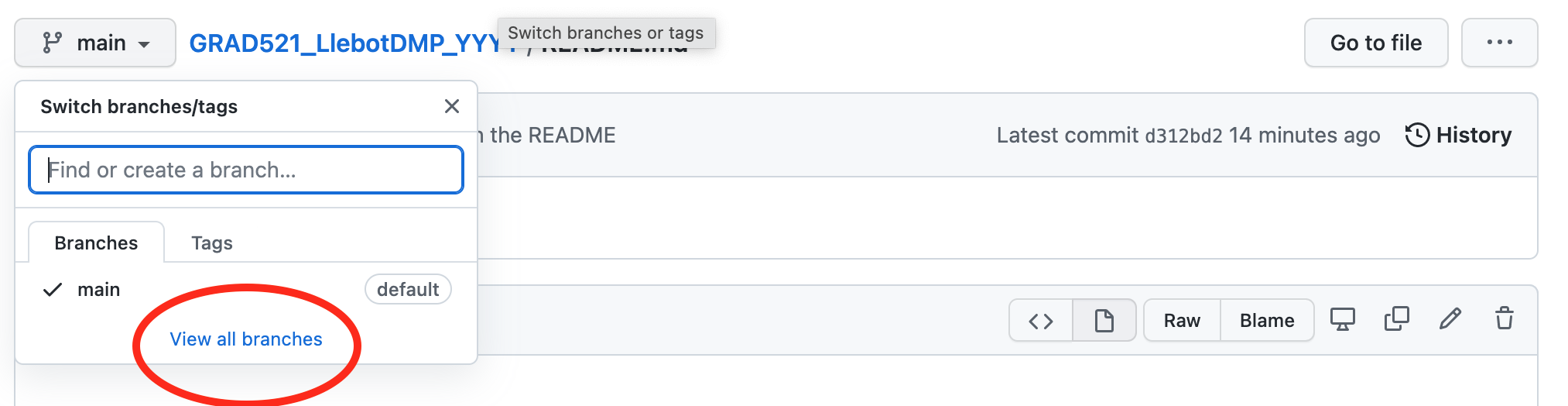
Task: Copy raw file contents
Action: (x=1396, y=319)
